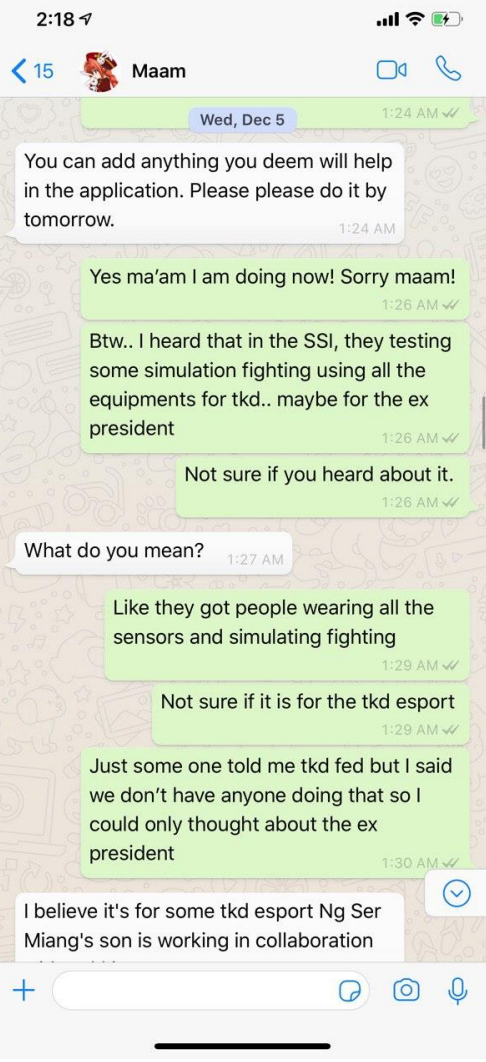Tap the "Please please do it by tomorrow" message
This screenshot has width=486, height=1062.
point(208,193)
